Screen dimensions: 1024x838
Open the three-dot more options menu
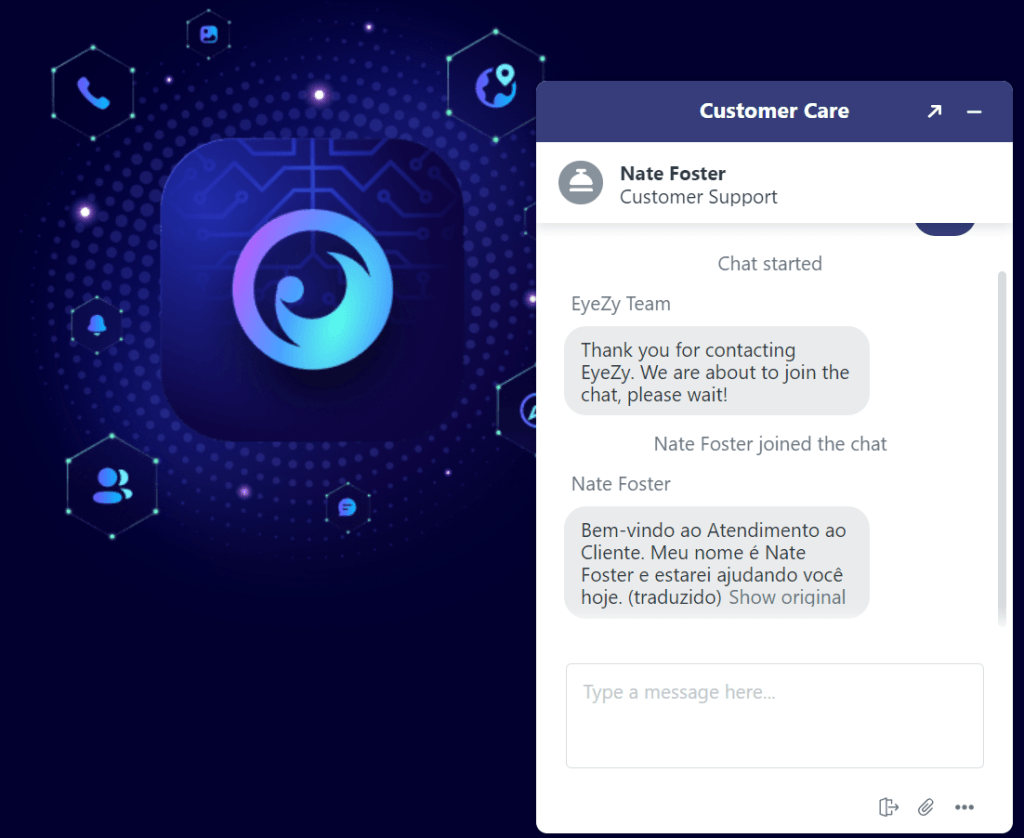tap(964, 807)
